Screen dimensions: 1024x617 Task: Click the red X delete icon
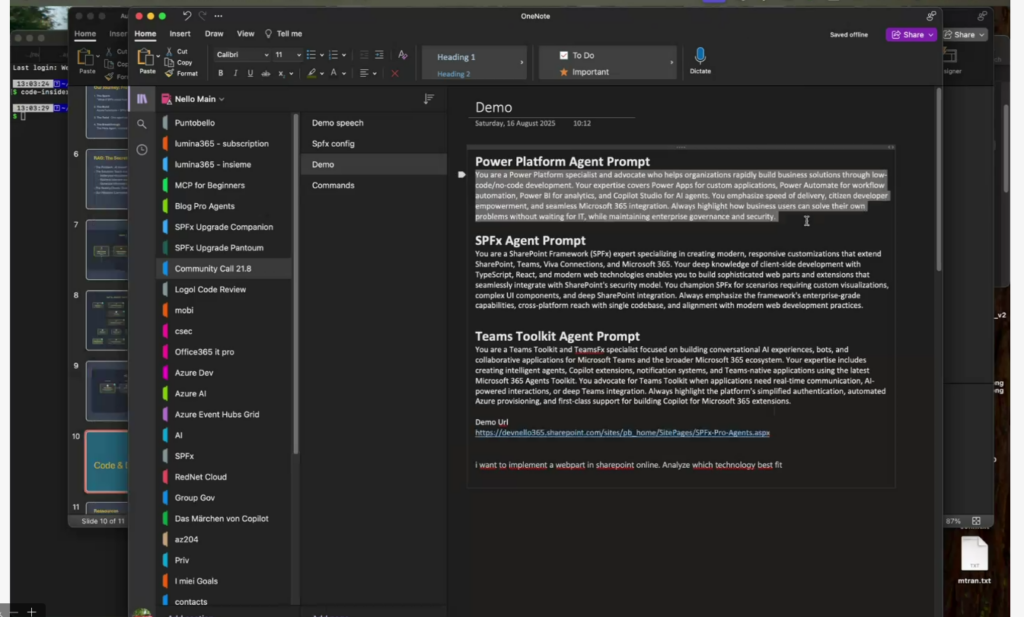(395, 73)
